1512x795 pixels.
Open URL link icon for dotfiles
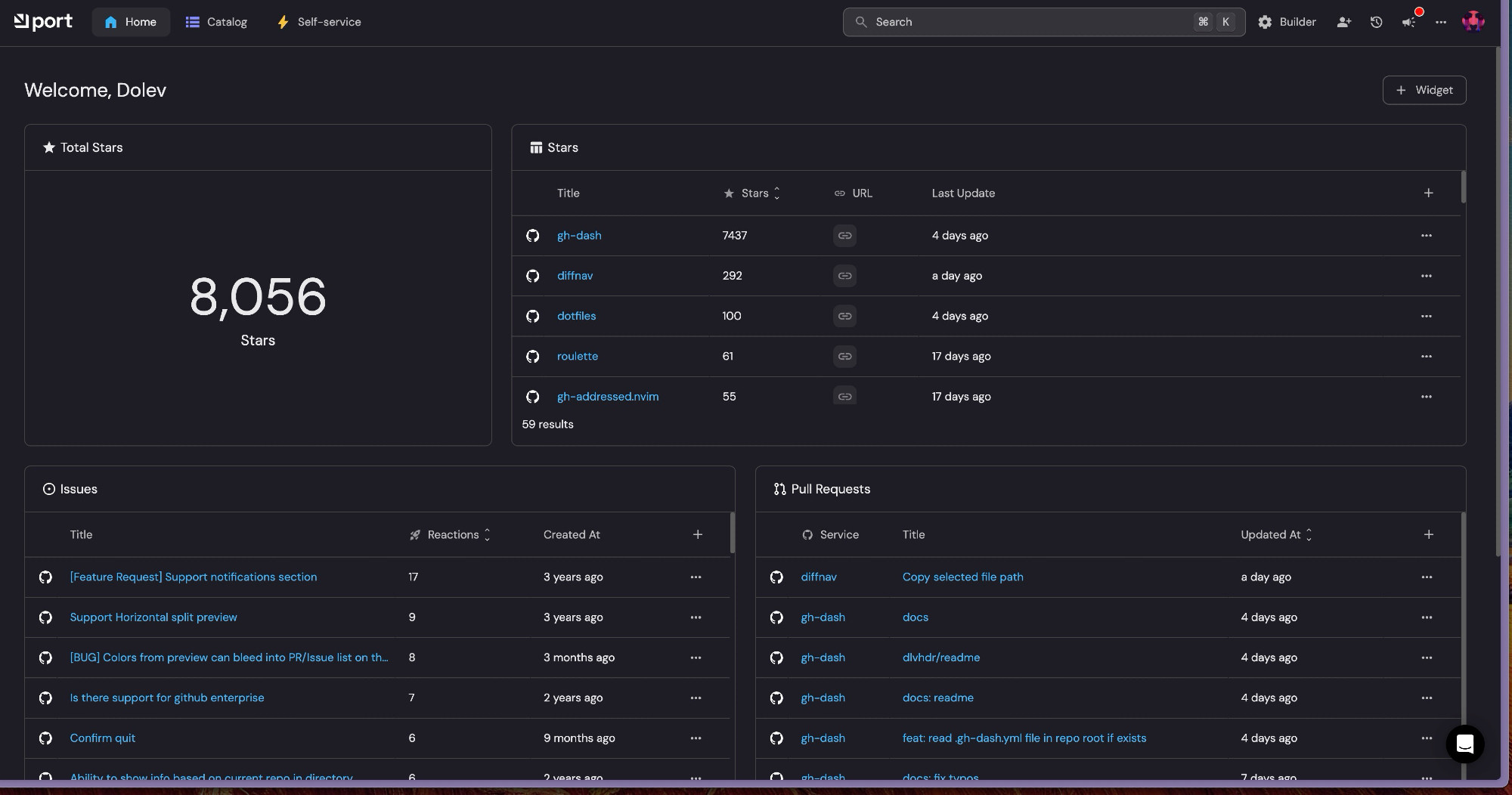844,316
